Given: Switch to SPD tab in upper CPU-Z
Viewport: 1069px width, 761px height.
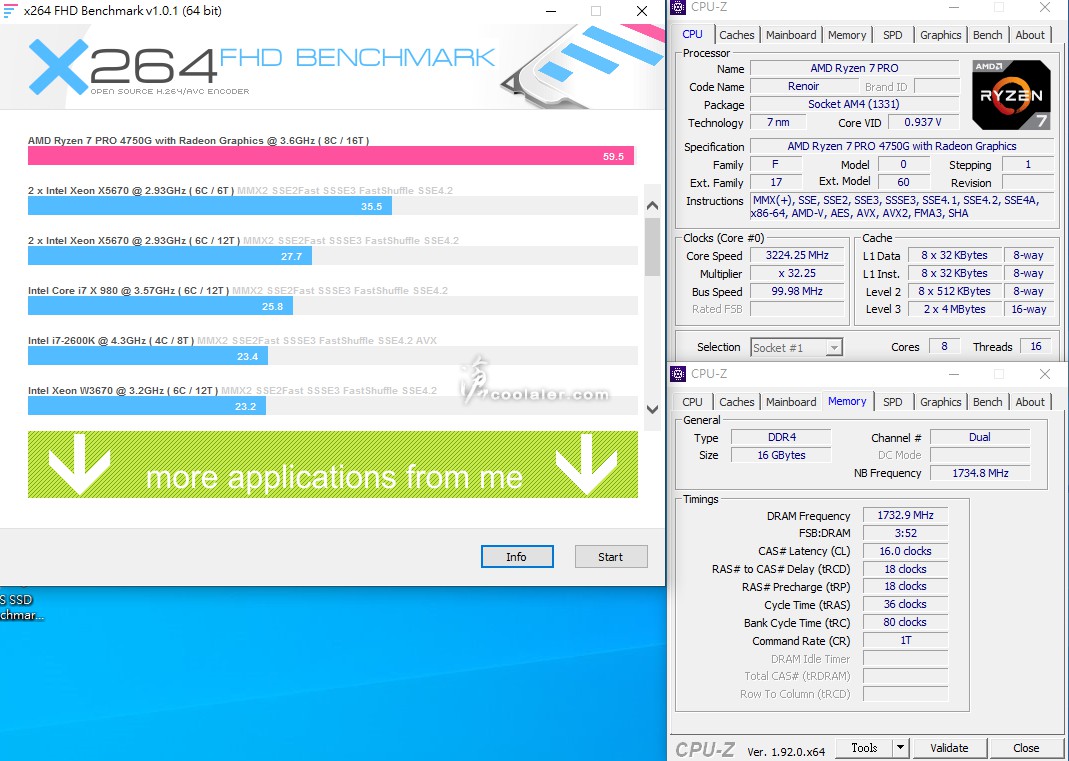Looking at the screenshot, I should [892, 35].
